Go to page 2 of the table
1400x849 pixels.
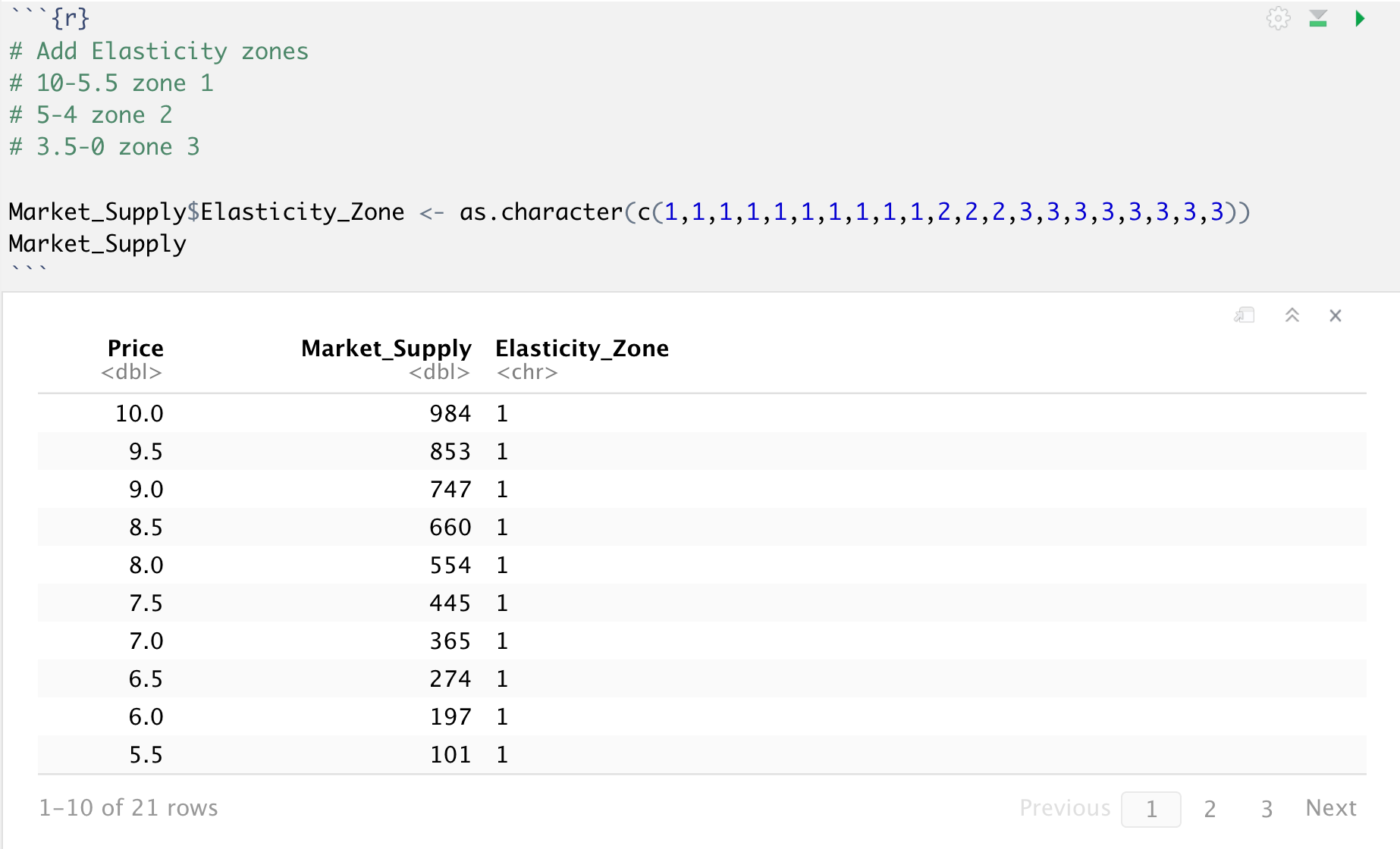[1210, 809]
